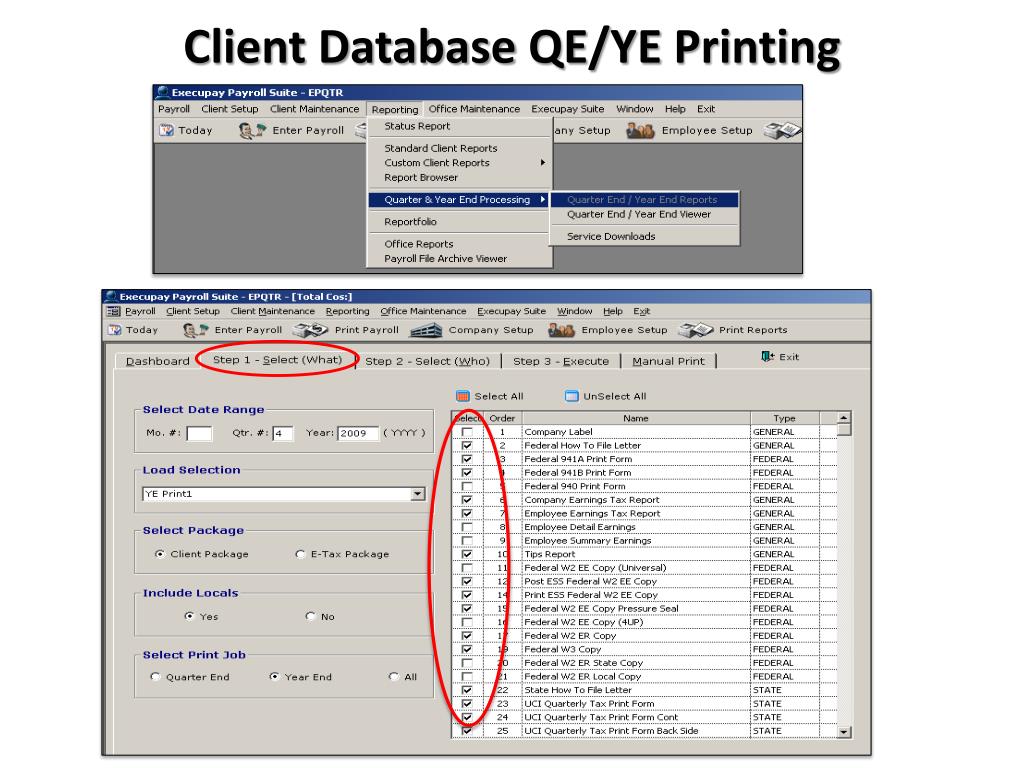Choose Service Downloads submenu entry
Viewport: 1024px width, 768px height.
[611, 236]
